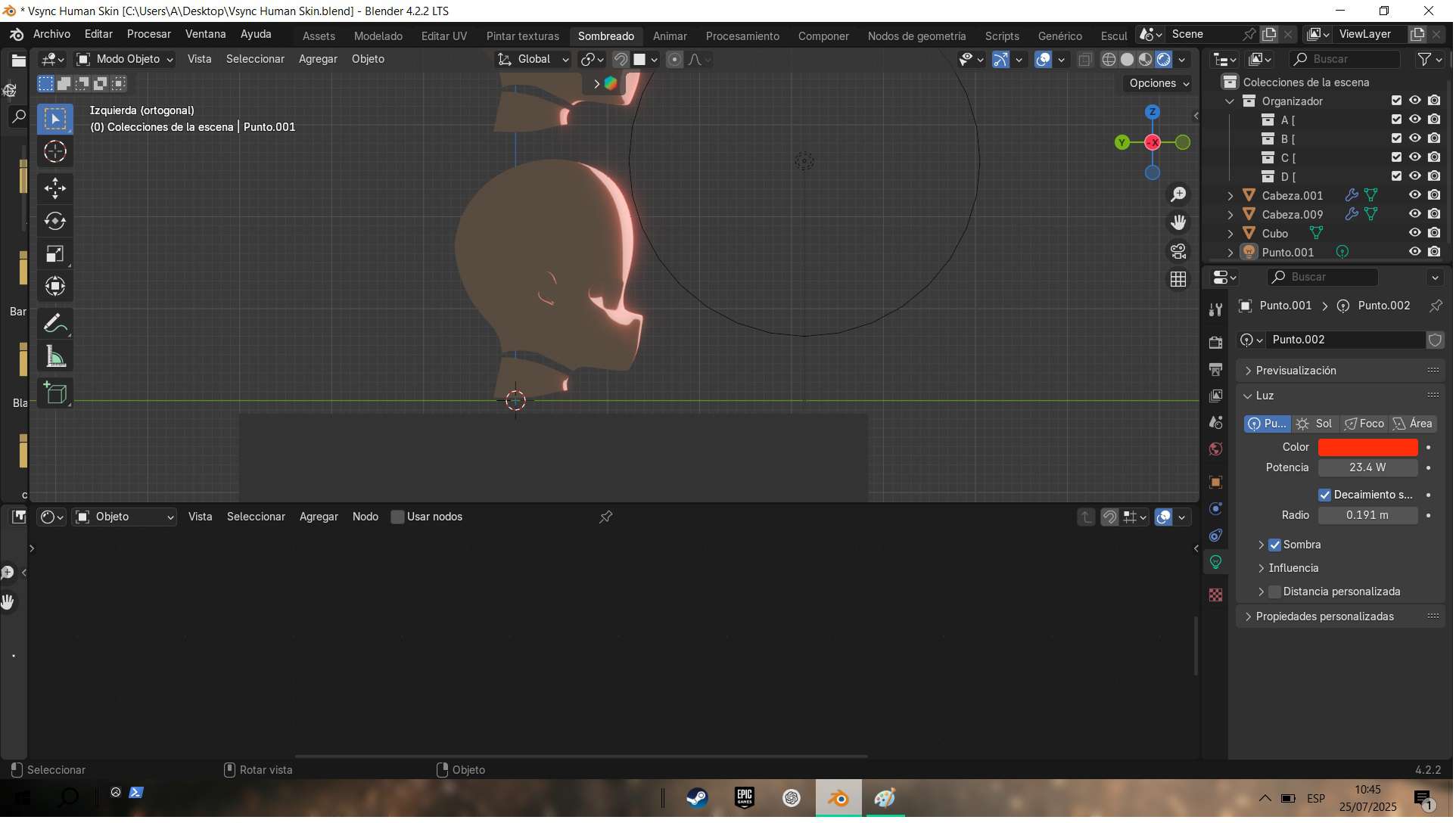Adjust the Potencia 23.4 W field
This screenshot has width=1456, height=823.
pos(1370,469)
